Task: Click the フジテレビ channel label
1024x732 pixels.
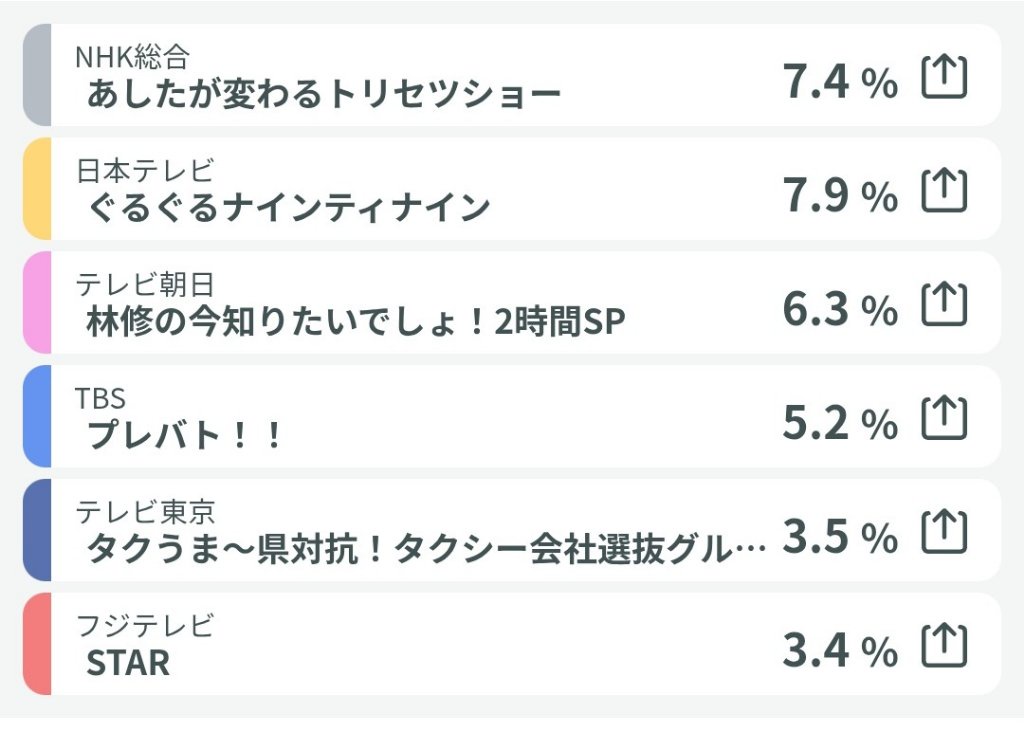Action: coord(146,626)
